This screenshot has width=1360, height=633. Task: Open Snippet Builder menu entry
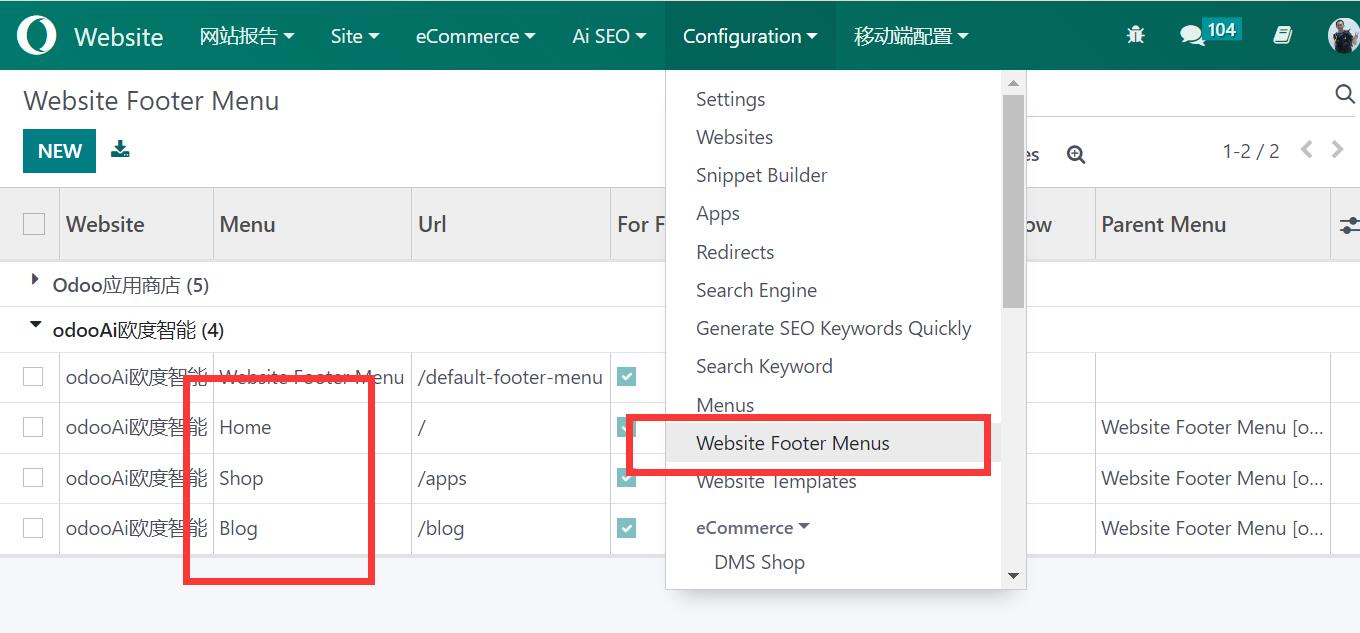[x=761, y=175]
